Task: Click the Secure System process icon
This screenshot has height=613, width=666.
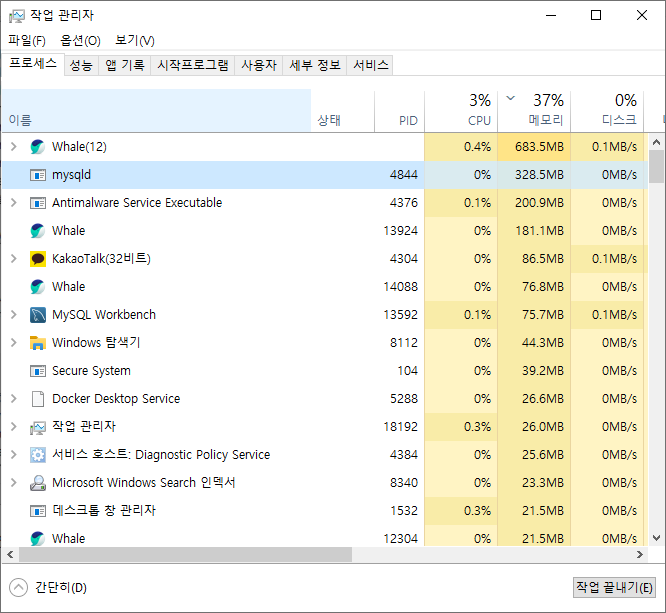Action: (x=37, y=371)
